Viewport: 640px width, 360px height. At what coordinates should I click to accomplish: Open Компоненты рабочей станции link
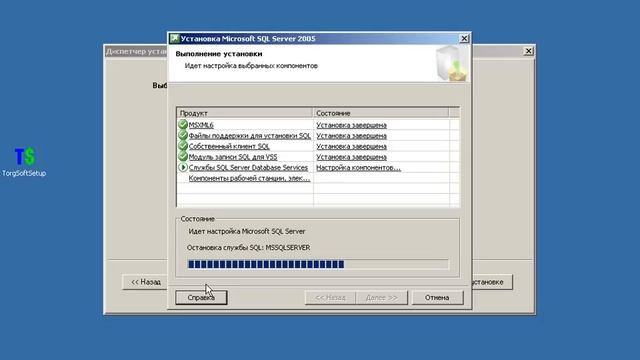(x=249, y=178)
